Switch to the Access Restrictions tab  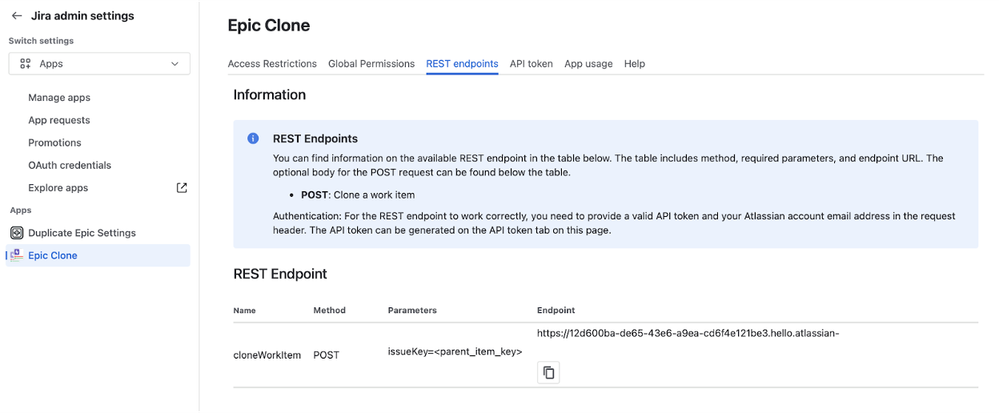[272, 64]
